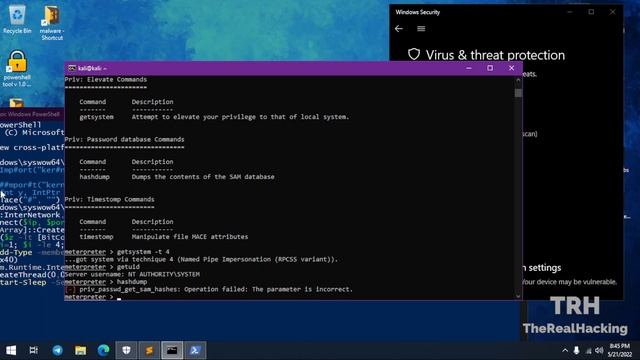Open the malware shortcut folder icon
The image size is (640, 360).
tap(52, 23)
